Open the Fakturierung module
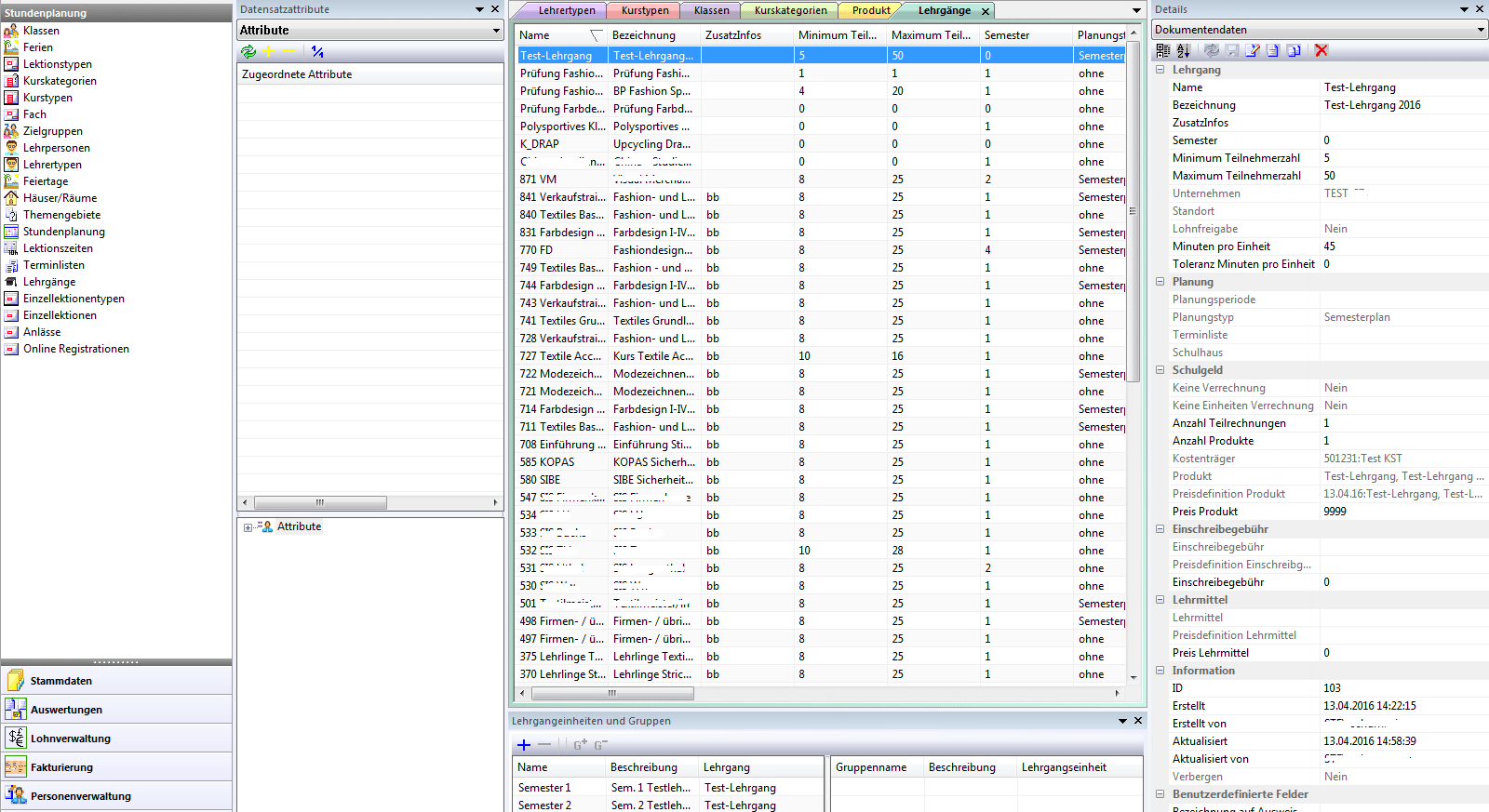Image resolution: width=1489 pixels, height=812 pixels. (x=61, y=767)
